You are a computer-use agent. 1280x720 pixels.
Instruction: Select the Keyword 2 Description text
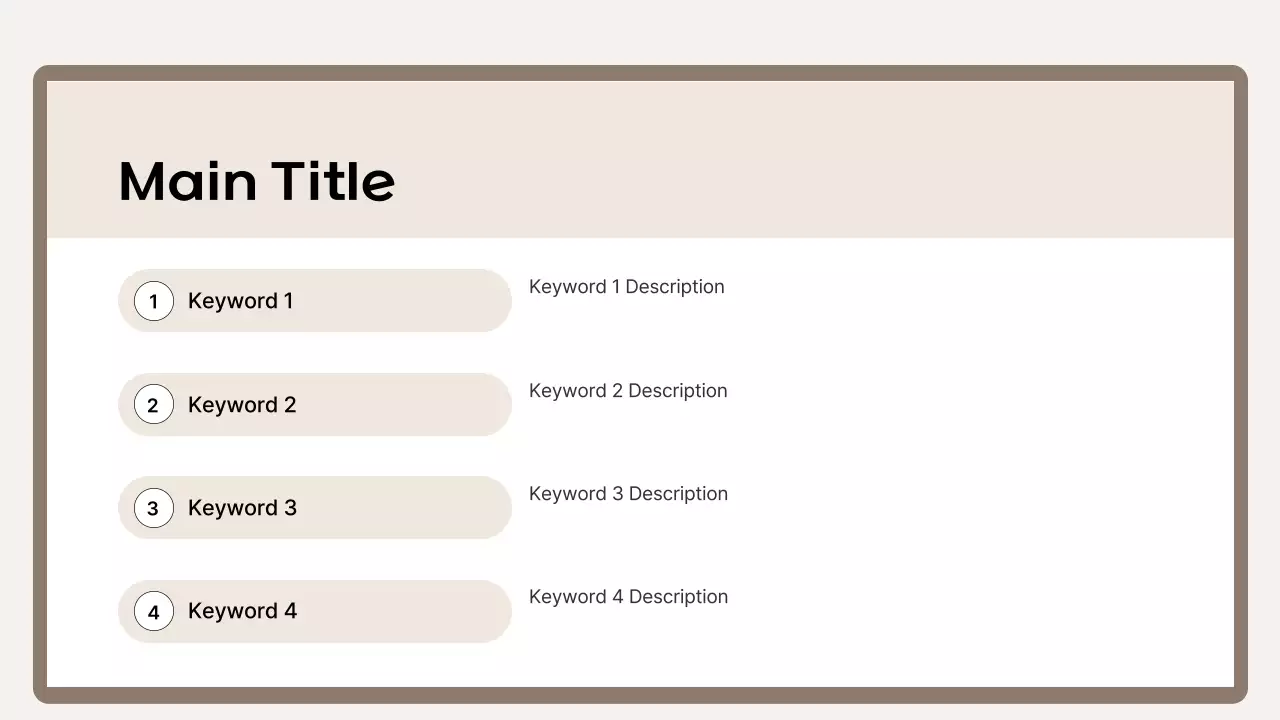point(628,391)
